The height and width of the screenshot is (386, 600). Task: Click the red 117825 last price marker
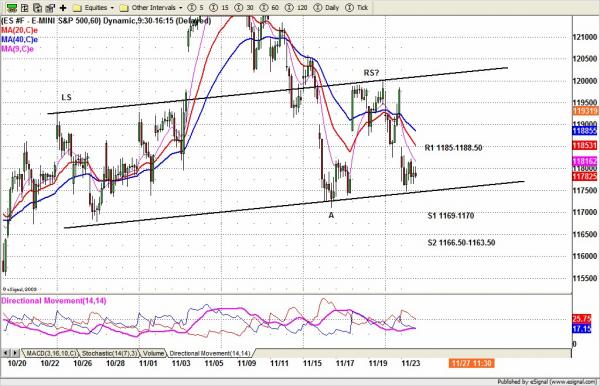[x=585, y=176]
